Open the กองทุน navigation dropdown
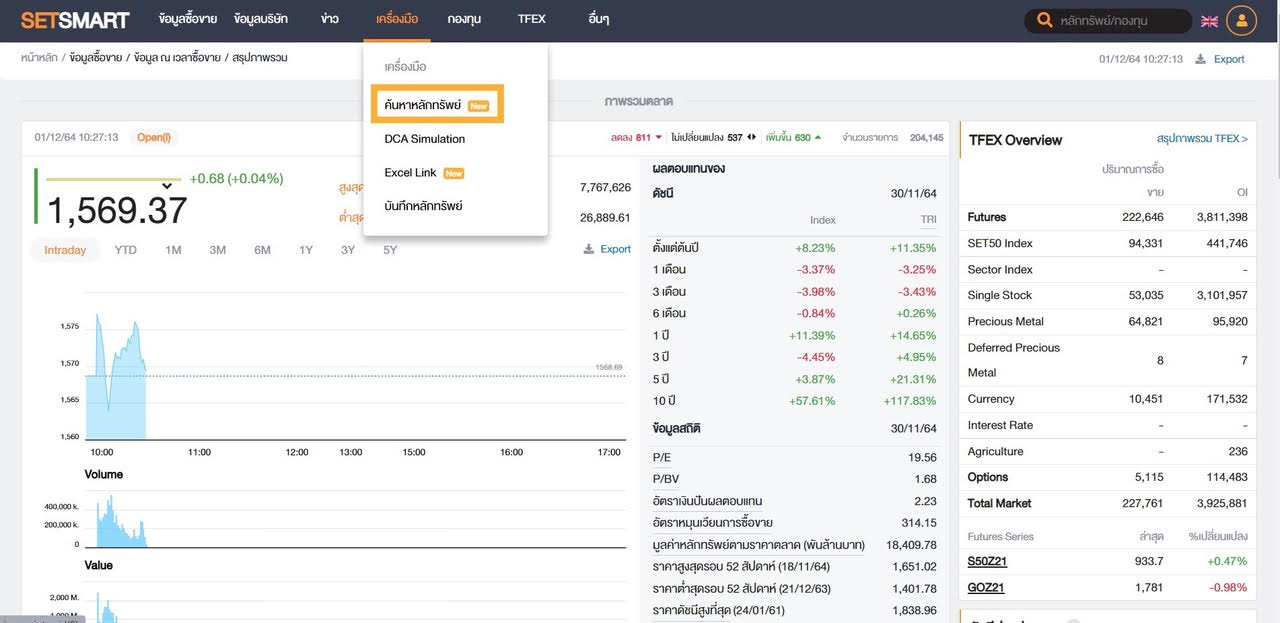Image resolution: width=1280 pixels, height=623 pixels. [464, 19]
